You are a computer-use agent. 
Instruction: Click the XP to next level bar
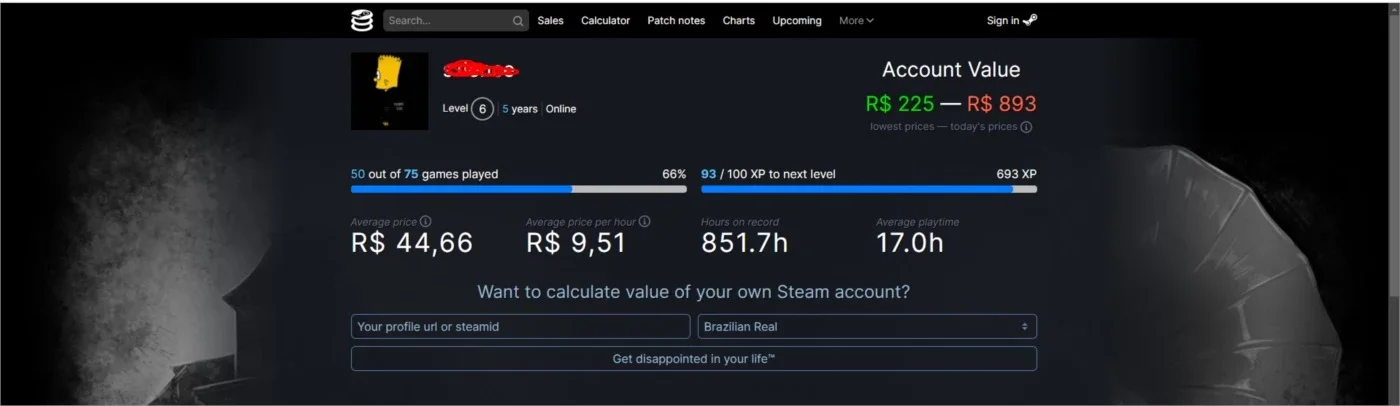(869, 188)
